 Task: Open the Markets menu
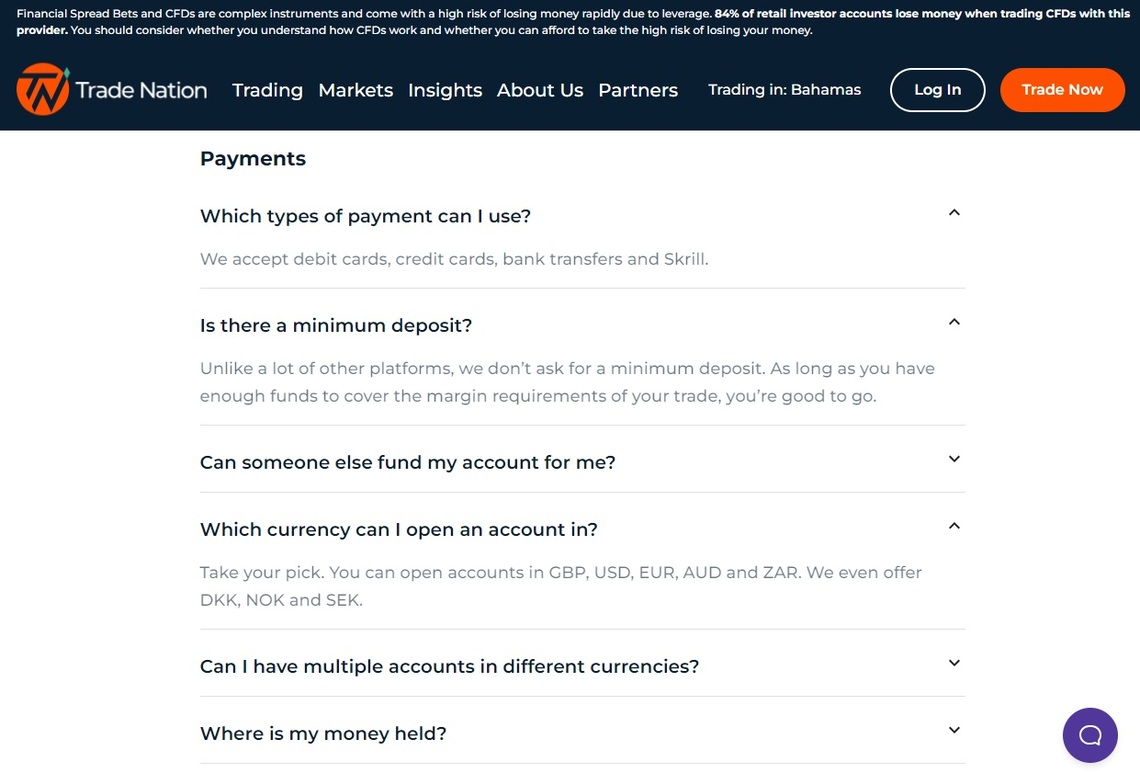[x=356, y=90]
